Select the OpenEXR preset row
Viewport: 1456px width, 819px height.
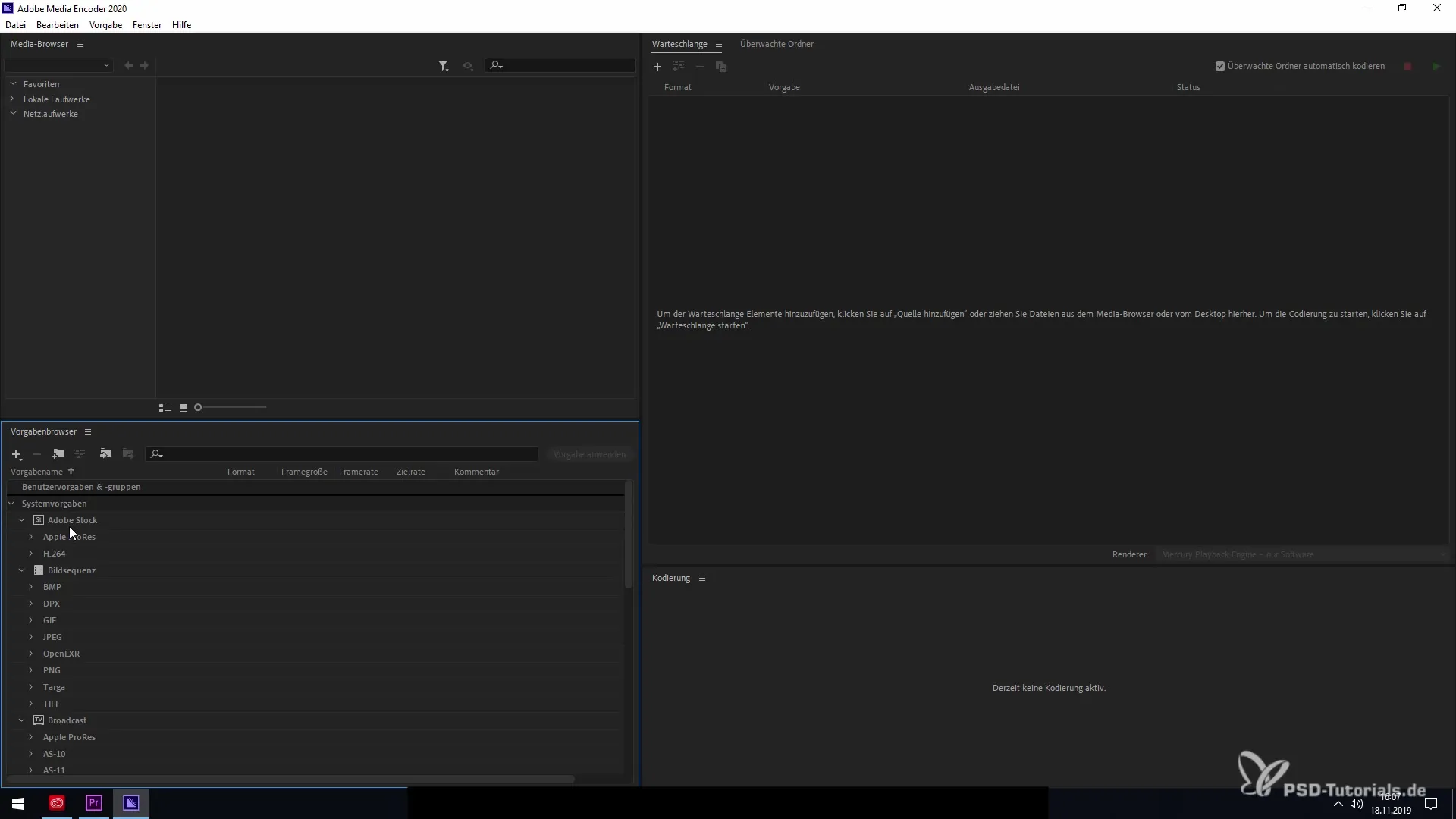click(x=315, y=654)
